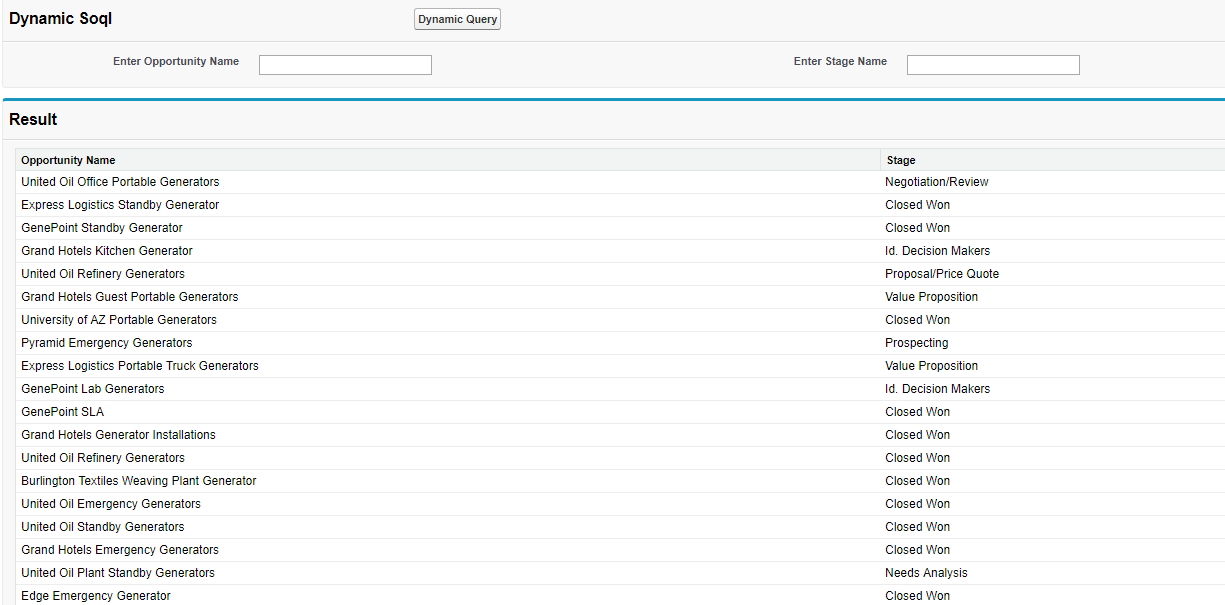Click the GenePoint SLA opportunity

point(62,412)
